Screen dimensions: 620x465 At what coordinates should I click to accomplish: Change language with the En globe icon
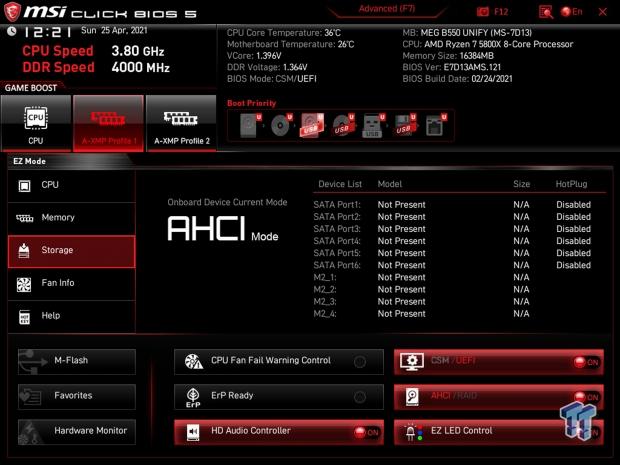[572, 12]
